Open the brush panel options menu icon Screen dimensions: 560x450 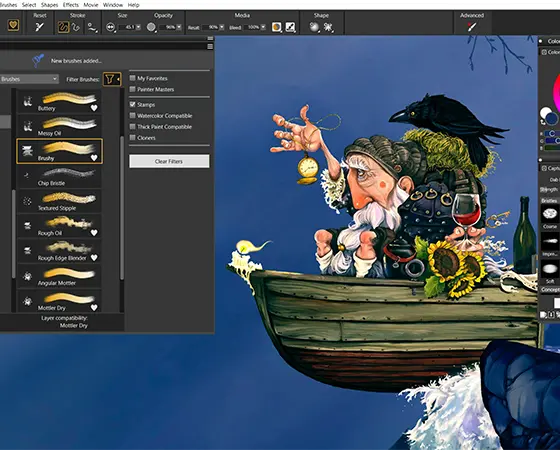coord(210,46)
